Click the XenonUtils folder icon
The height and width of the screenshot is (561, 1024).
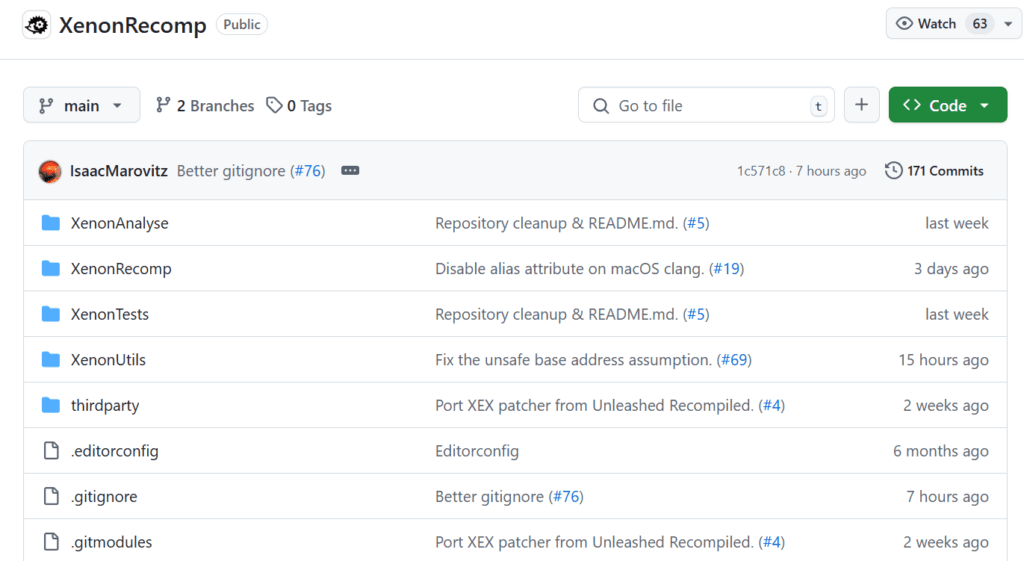point(51,360)
